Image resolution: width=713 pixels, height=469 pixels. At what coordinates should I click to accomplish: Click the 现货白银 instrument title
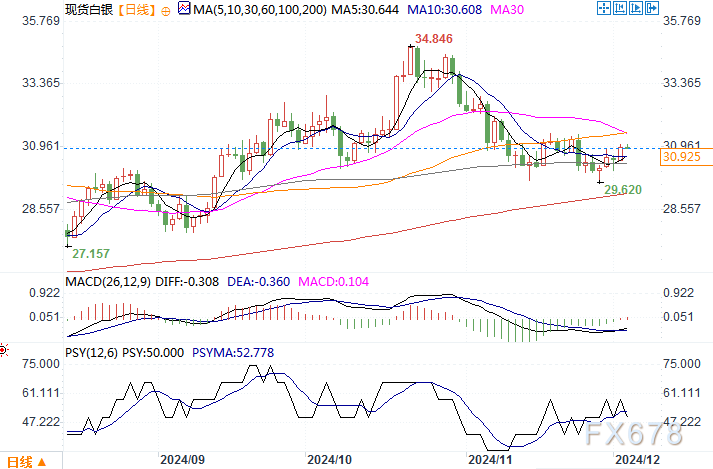tap(89, 10)
